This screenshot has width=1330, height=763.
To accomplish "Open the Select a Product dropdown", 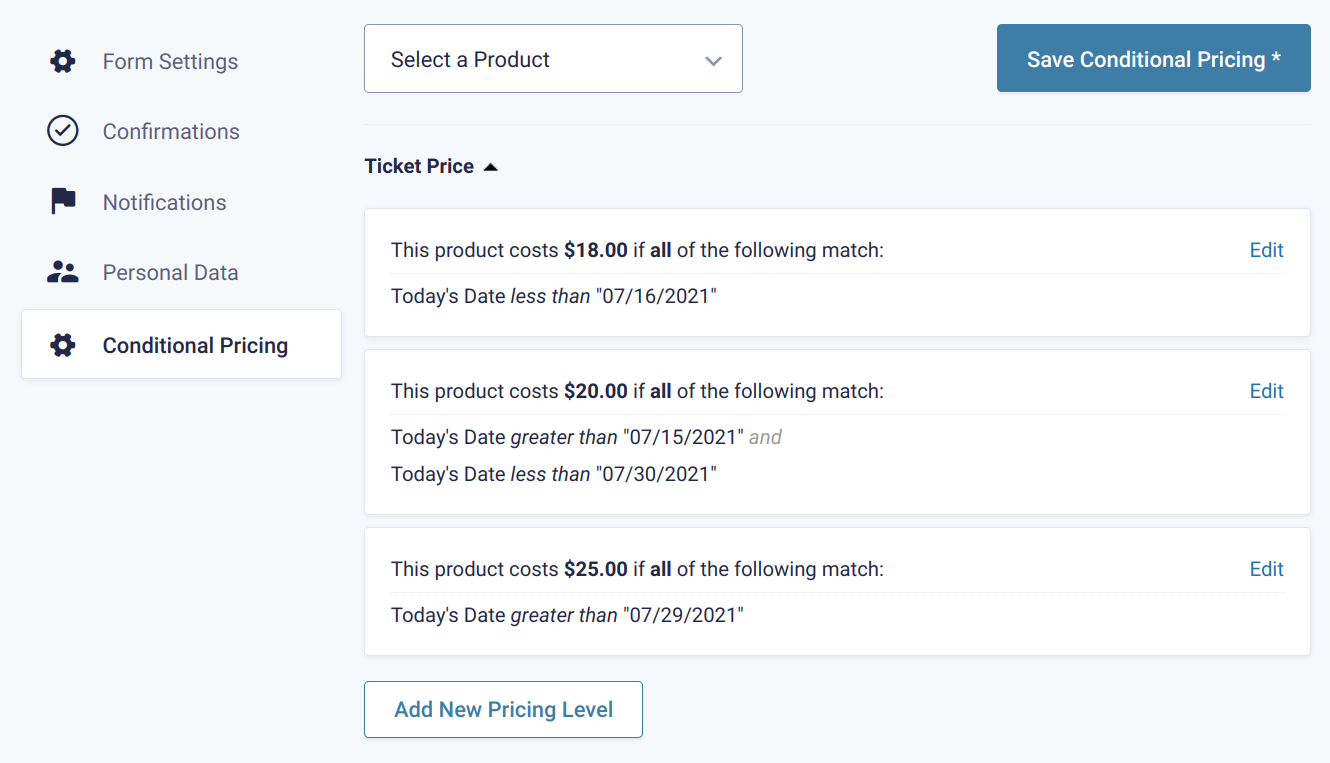I will [x=553, y=59].
